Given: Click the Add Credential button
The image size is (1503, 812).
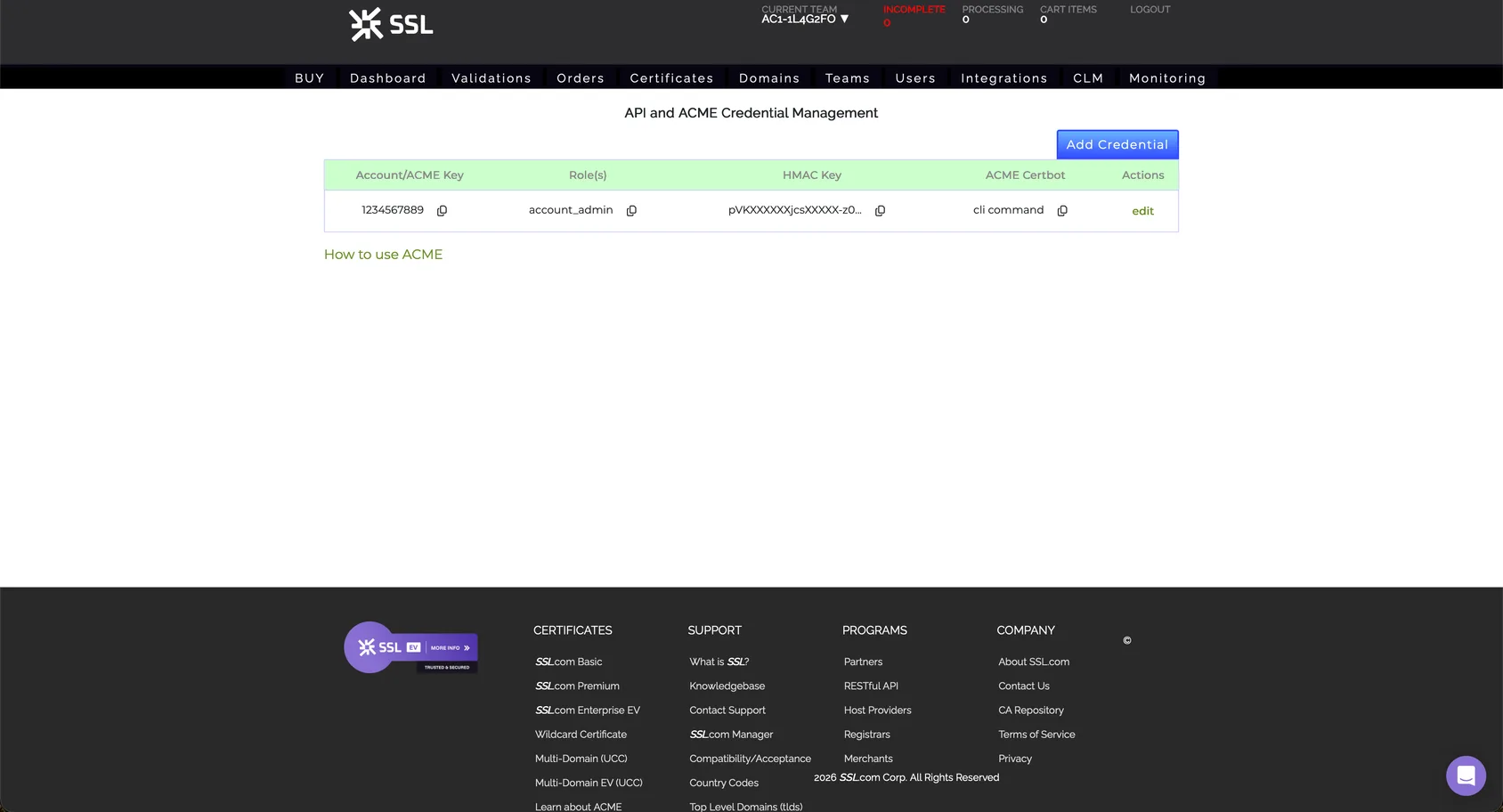Looking at the screenshot, I should pos(1117,144).
